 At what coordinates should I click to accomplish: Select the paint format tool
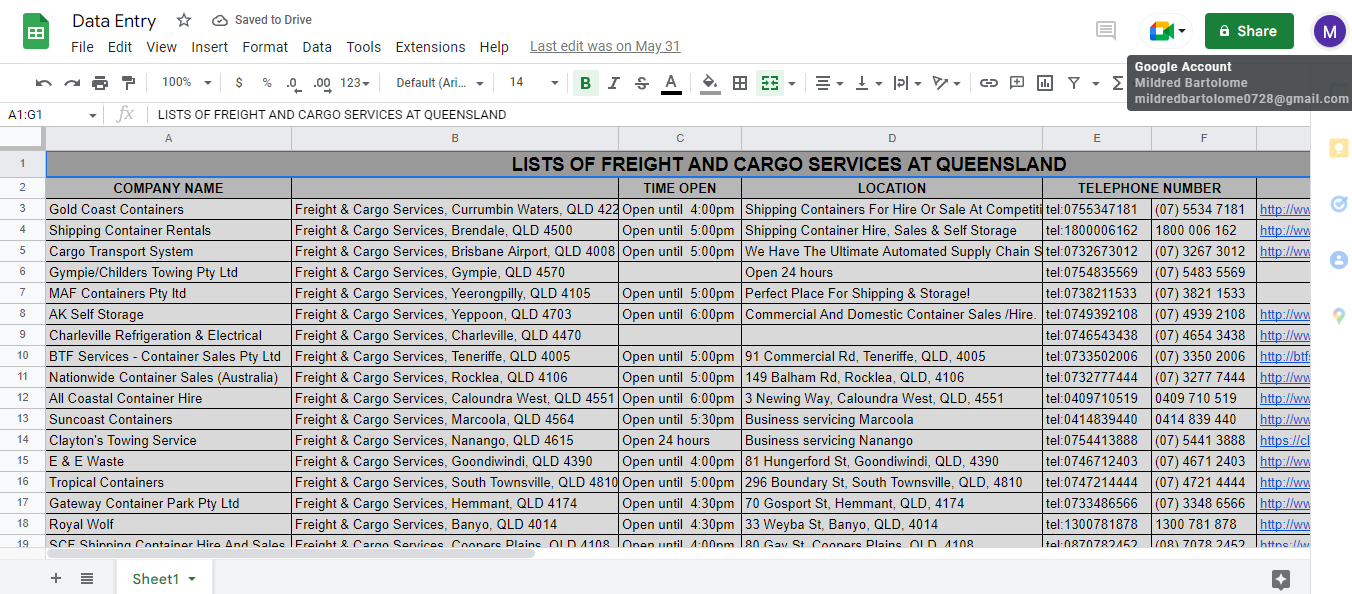pyautogui.click(x=128, y=83)
